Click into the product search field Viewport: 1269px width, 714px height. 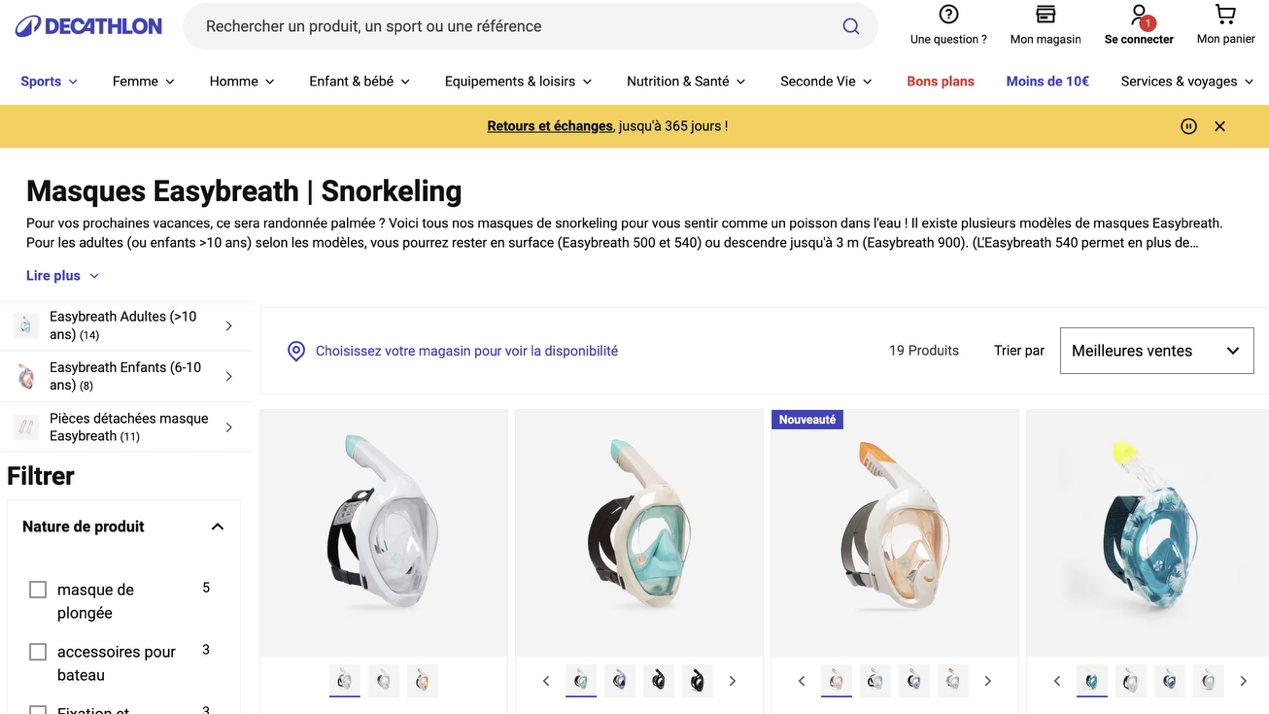coord(510,26)
